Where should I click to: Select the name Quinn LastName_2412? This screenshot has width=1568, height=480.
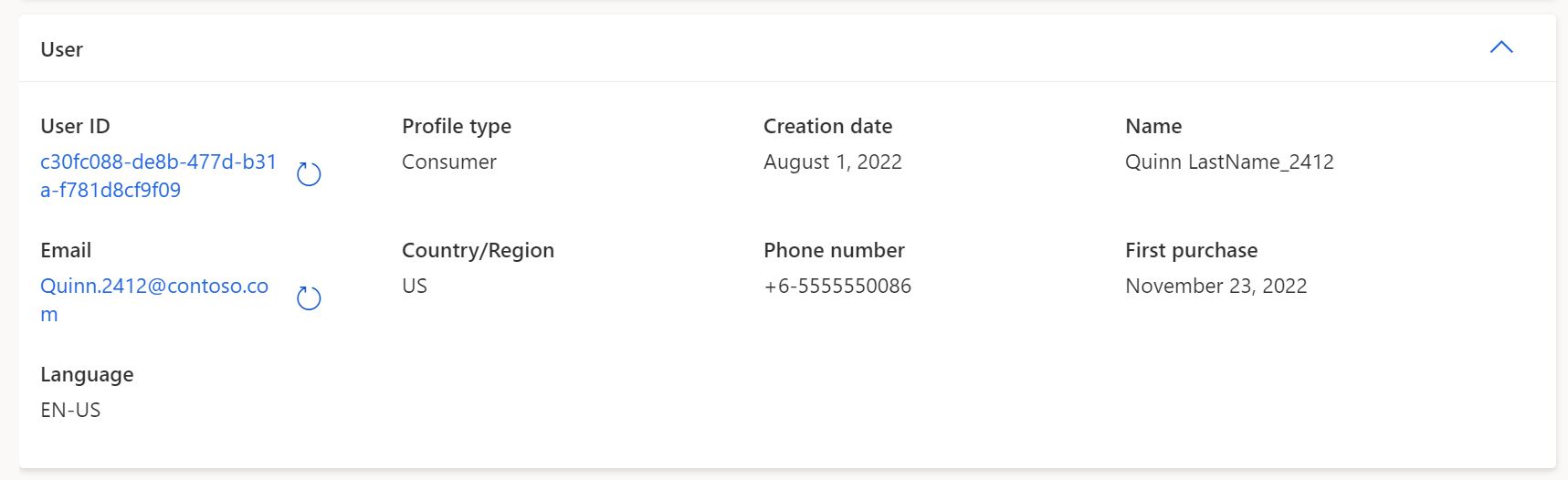pos(1229,162)
